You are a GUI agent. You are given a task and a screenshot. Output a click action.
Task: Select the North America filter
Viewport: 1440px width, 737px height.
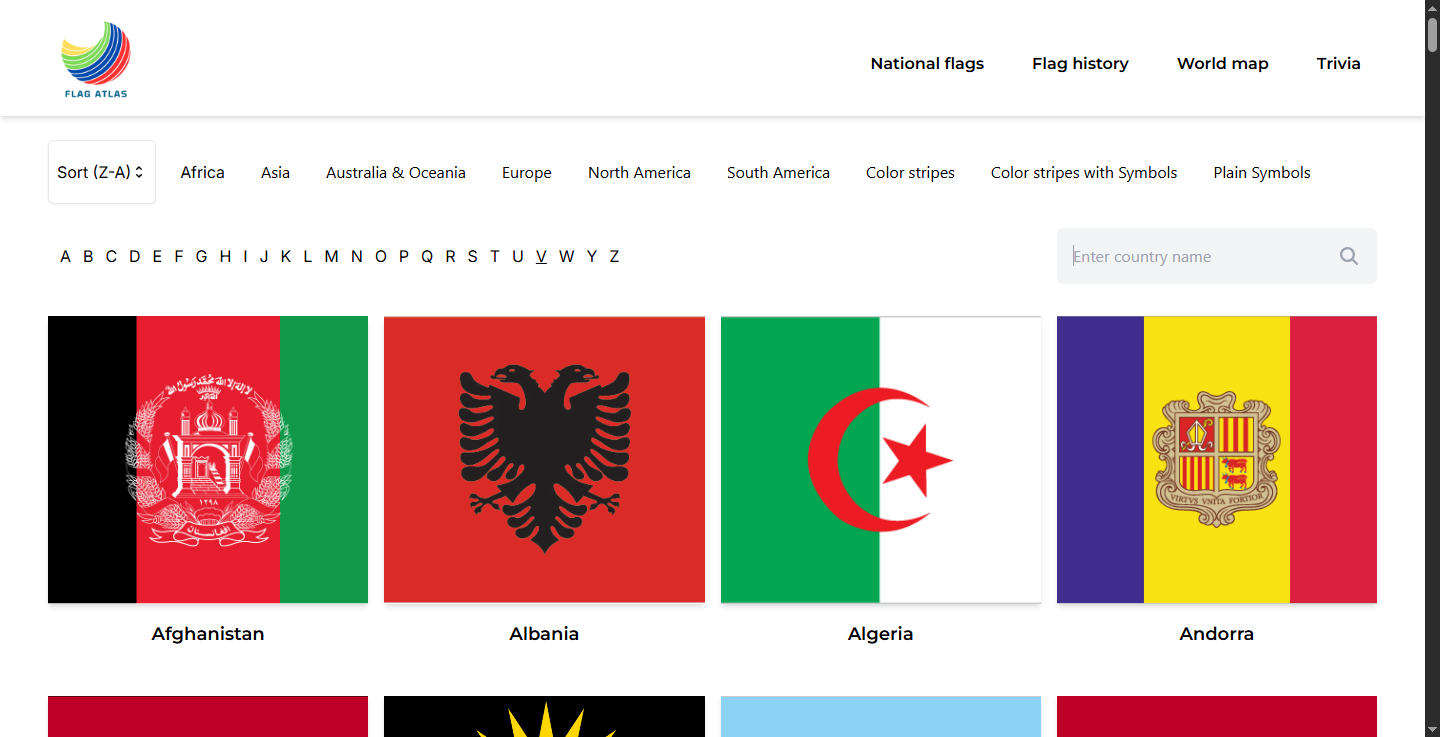click(x=639, y=172)
